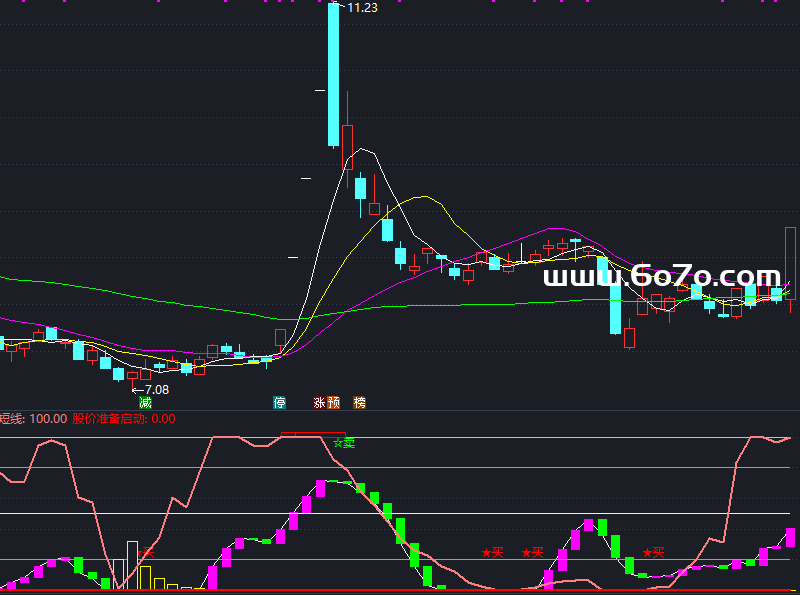The height and width of the screenshot is (595, 800).
Task: Click the rightmost red ★买 buy signal
Action: click(653, 552)
